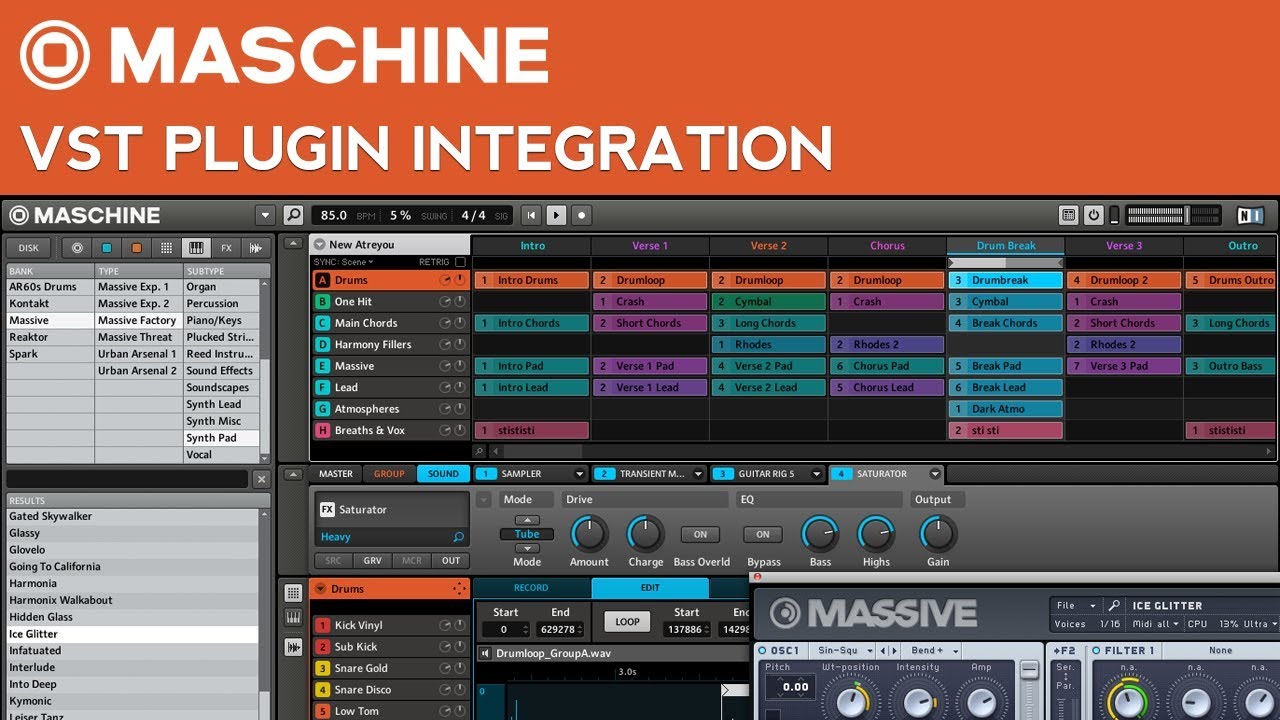Select the instruments filter keyboard icon

tap(196, 248)
